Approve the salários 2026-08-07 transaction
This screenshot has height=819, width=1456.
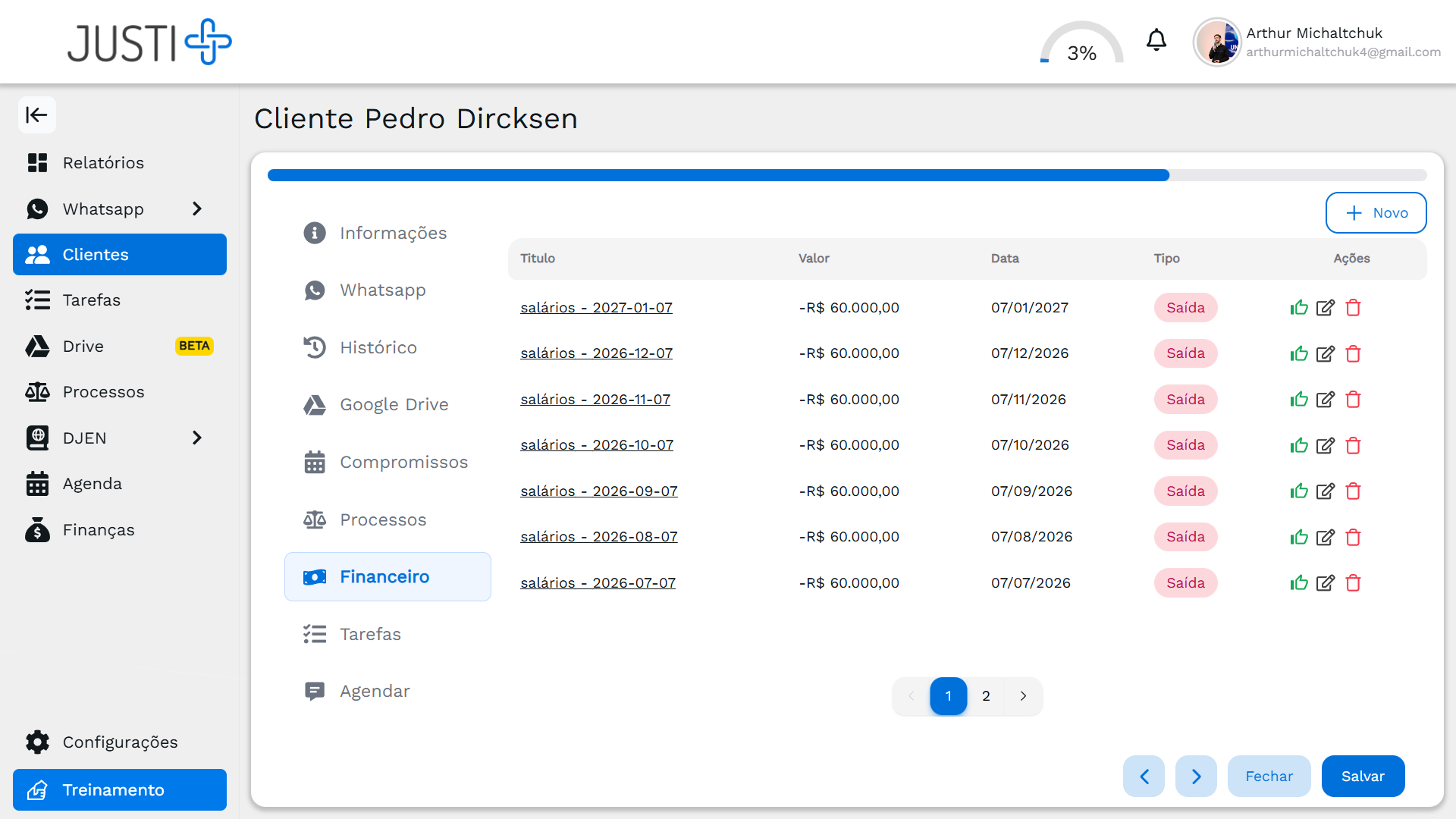pyautogui.click(x=1299, y=538)
